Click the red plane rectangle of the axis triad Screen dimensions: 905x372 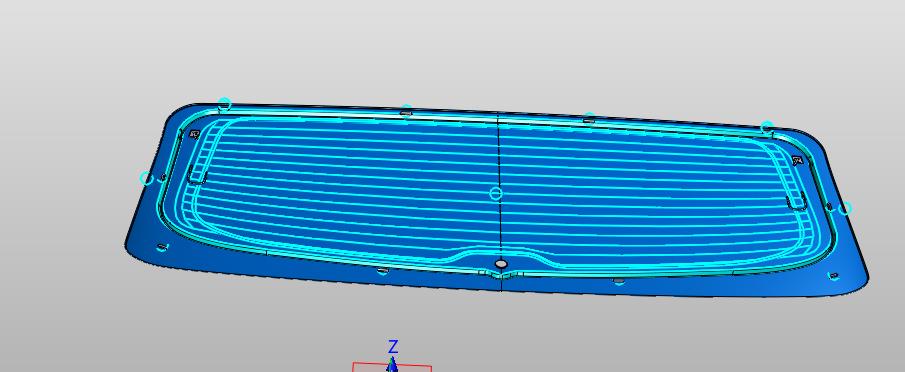pos(392,367)
